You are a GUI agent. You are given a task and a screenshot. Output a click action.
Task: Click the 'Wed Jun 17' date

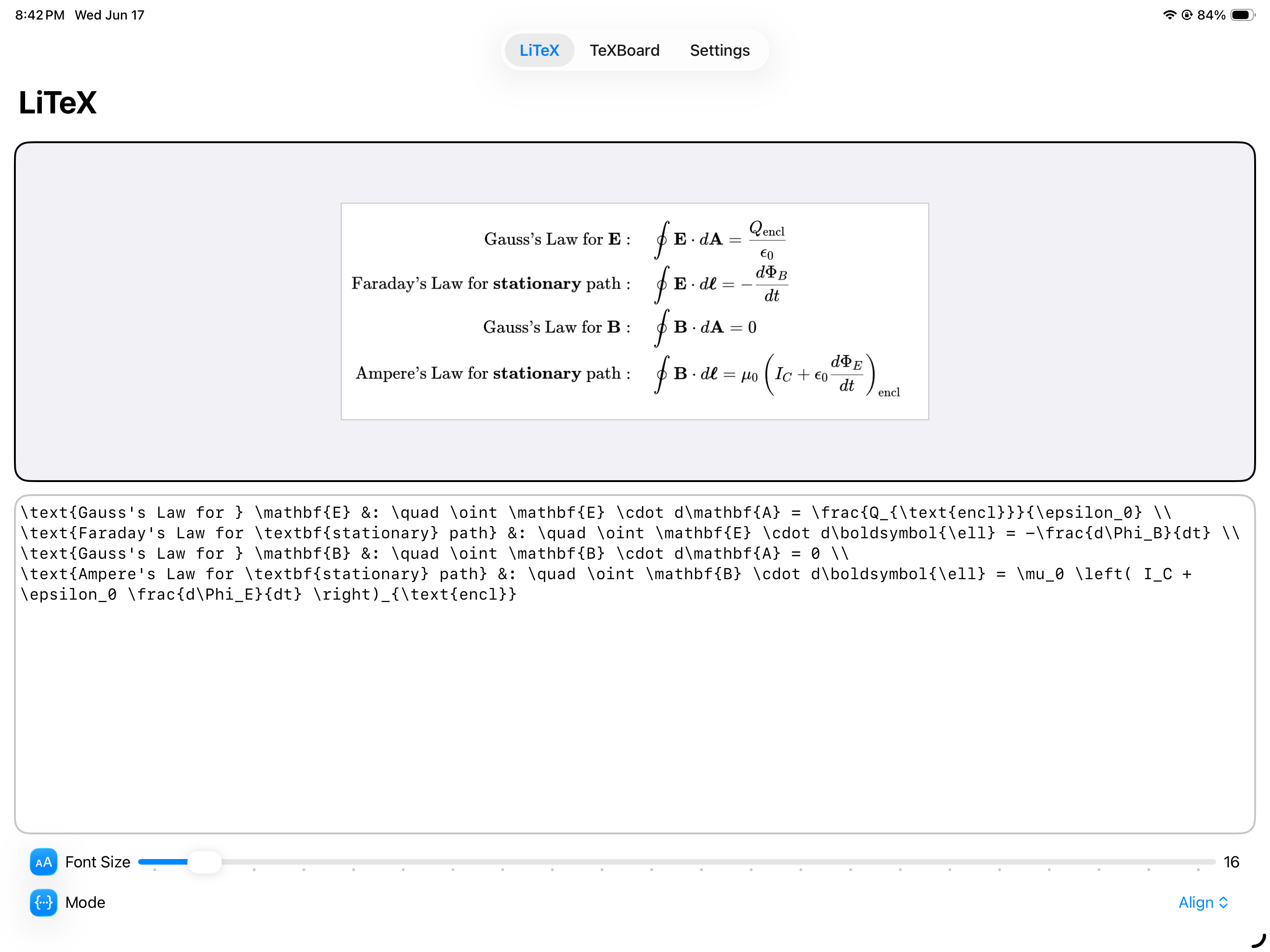pos(109,15)
